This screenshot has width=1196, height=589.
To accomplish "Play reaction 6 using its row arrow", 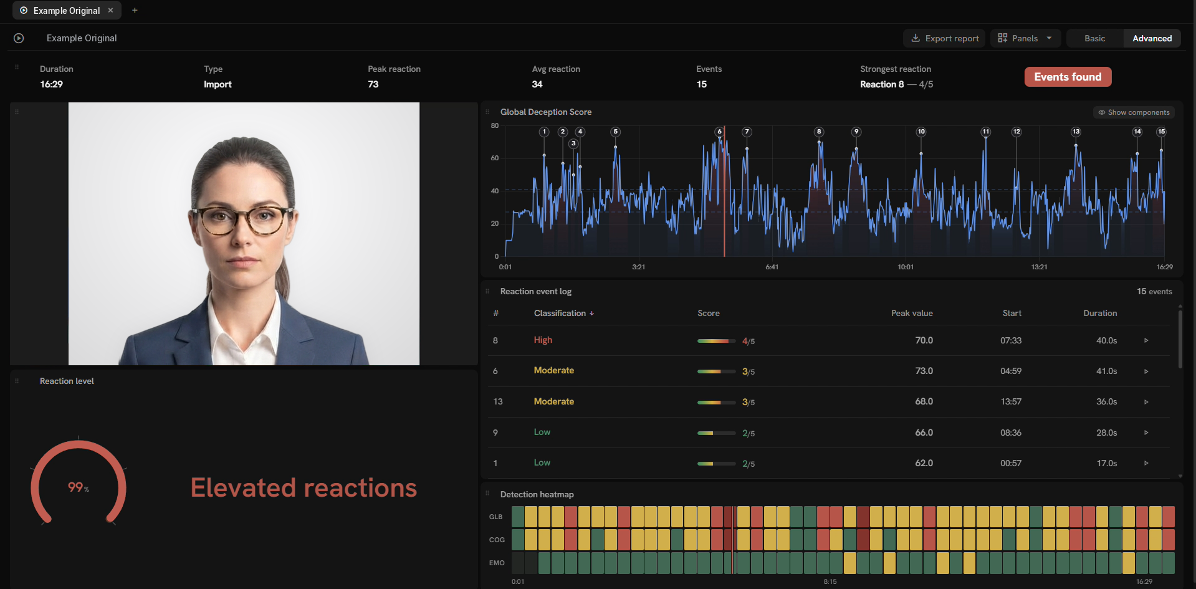I will pyautogui.click(x=1146, y=371).
